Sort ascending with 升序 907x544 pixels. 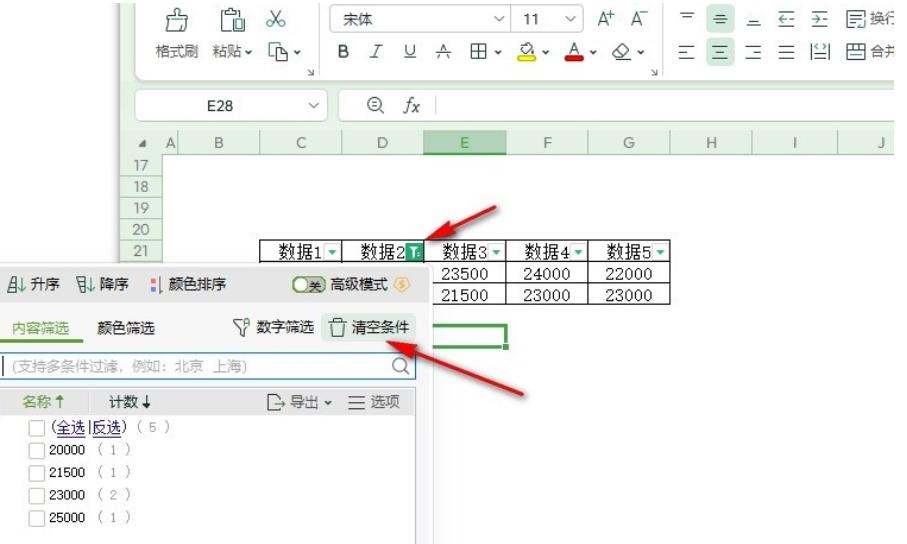[x=34, y=284]
